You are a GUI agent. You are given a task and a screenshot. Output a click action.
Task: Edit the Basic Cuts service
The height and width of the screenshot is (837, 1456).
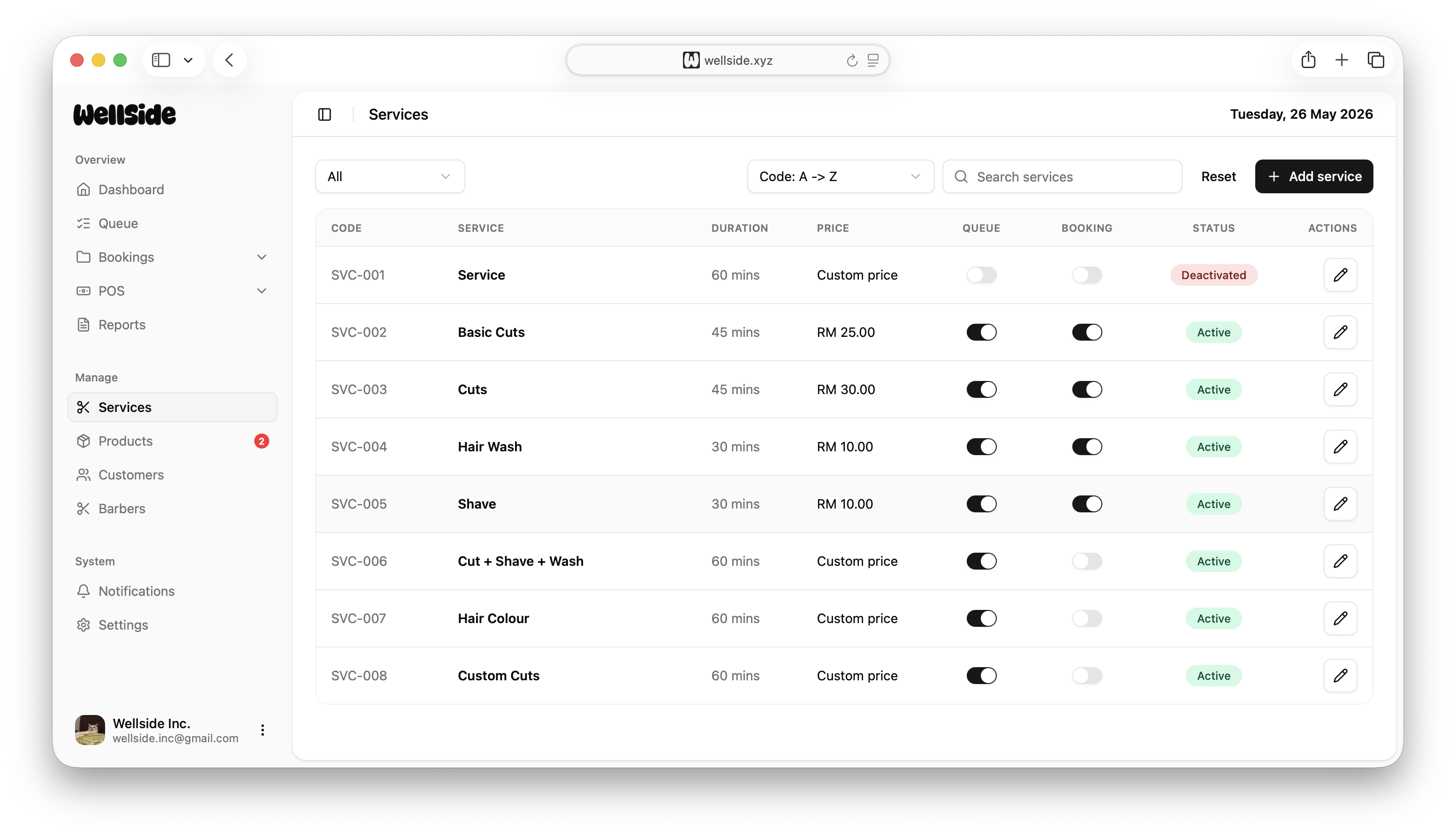coord(1340,332)
